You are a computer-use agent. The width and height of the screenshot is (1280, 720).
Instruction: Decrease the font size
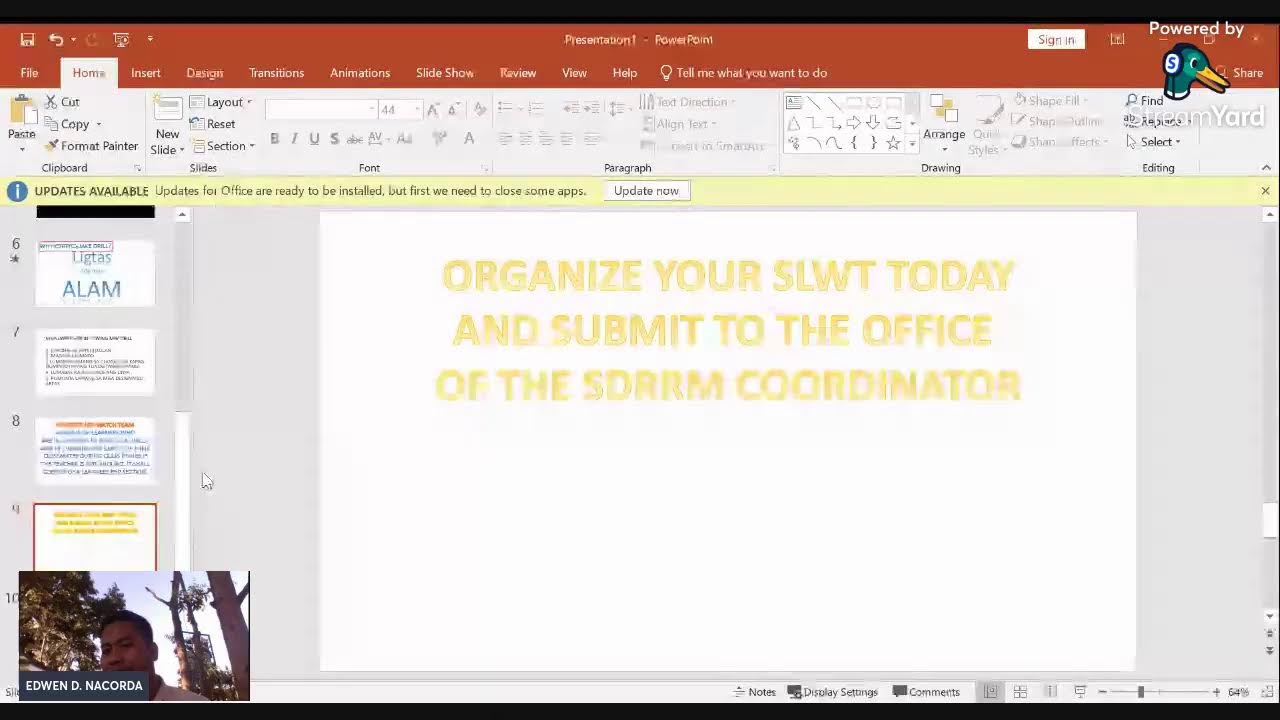(454, 109)
